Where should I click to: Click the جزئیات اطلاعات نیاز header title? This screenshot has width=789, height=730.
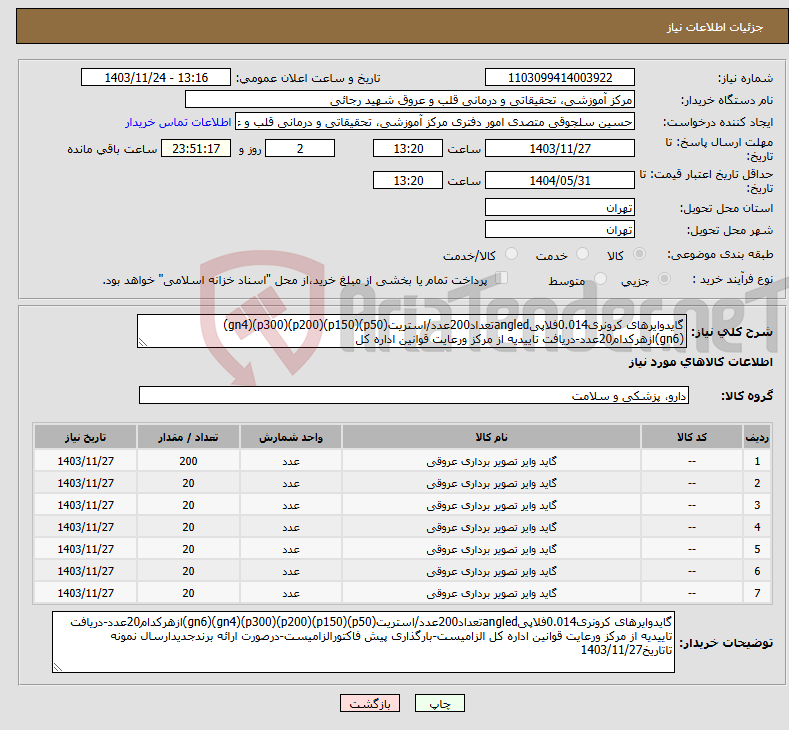(715, 27)
